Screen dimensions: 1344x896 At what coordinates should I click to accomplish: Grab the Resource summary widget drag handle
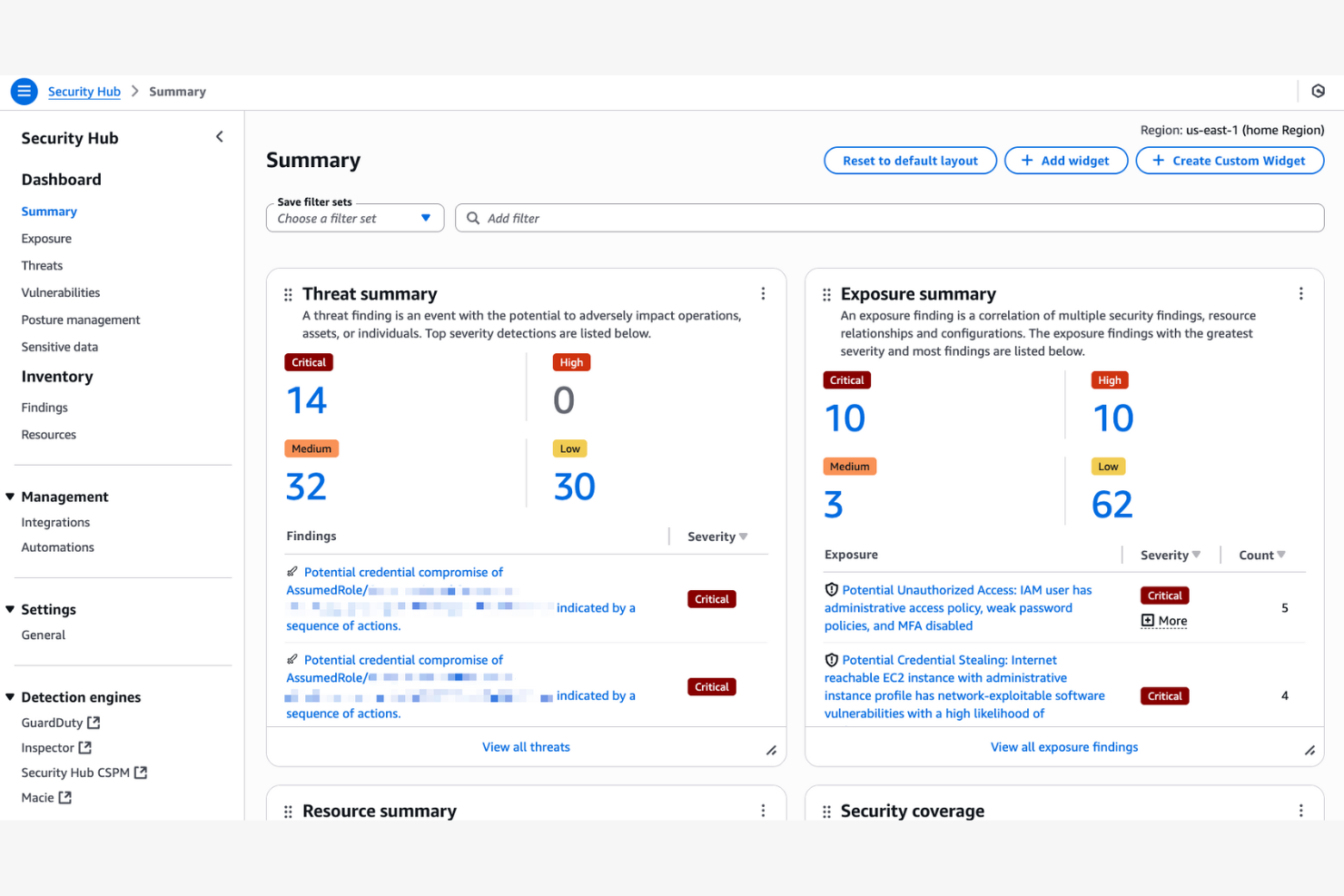click(x=288, y=810)
